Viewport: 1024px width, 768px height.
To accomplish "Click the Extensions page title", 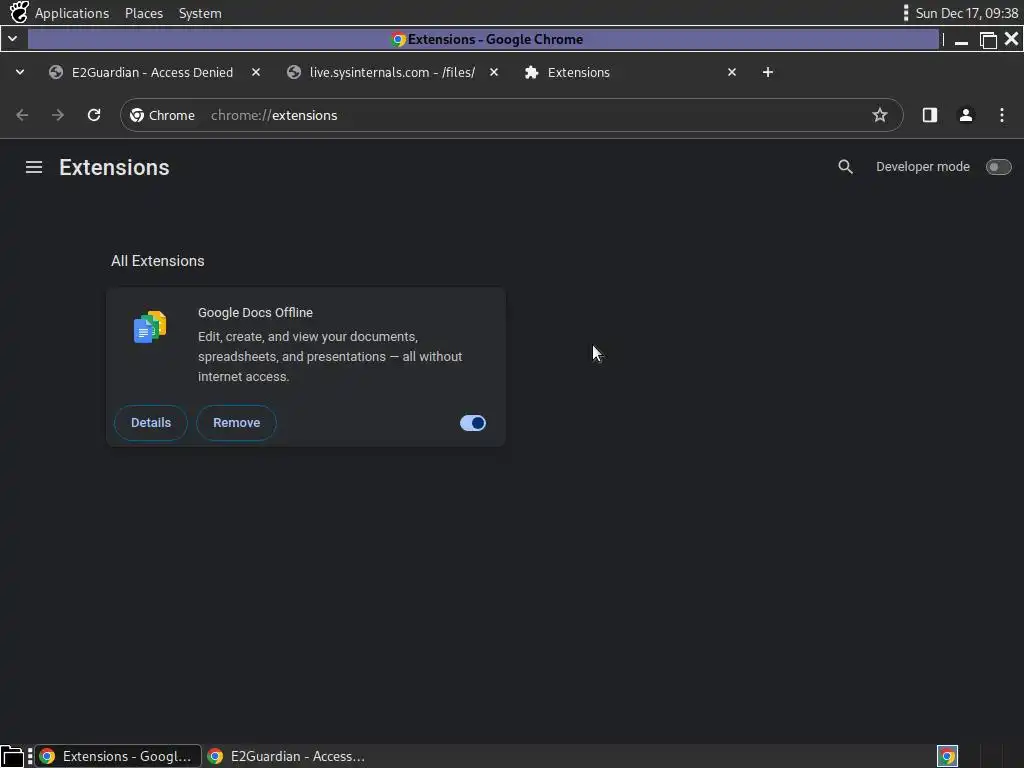I will point(114,167).
